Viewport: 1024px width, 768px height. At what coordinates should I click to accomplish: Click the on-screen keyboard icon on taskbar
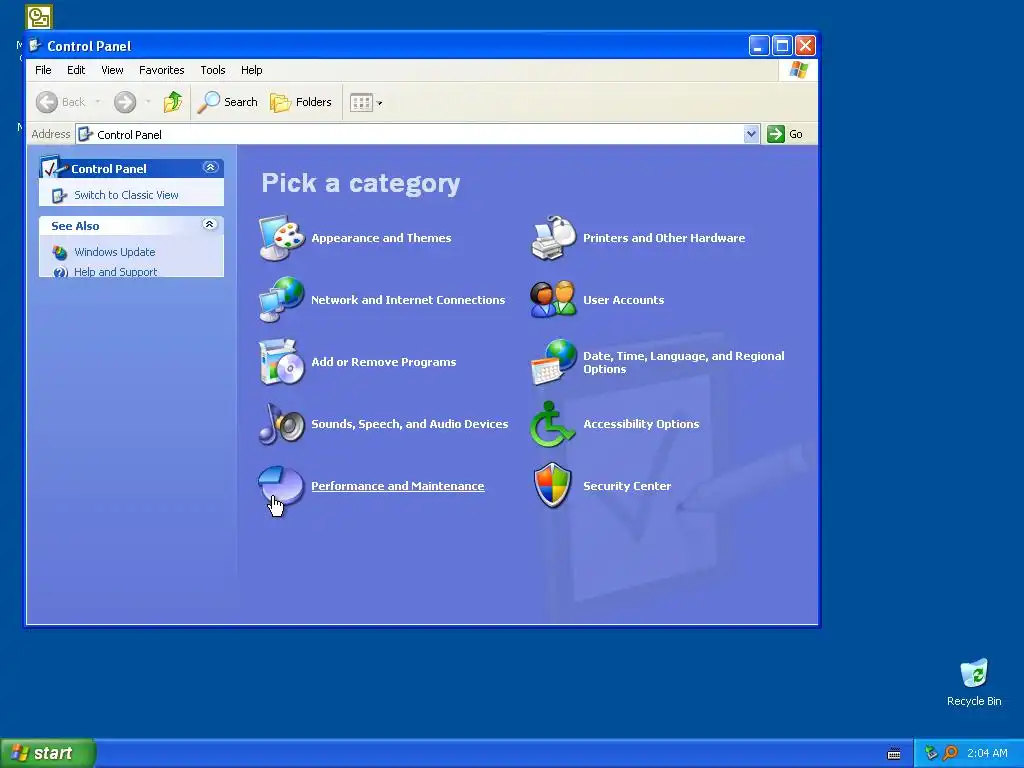894,754
